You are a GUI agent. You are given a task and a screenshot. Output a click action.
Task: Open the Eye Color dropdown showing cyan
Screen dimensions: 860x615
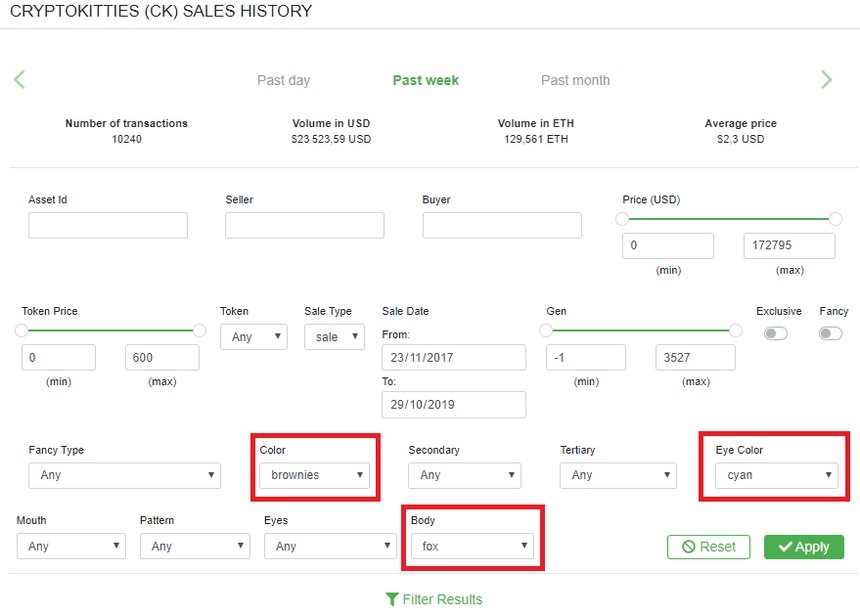[x=776, y=475]
